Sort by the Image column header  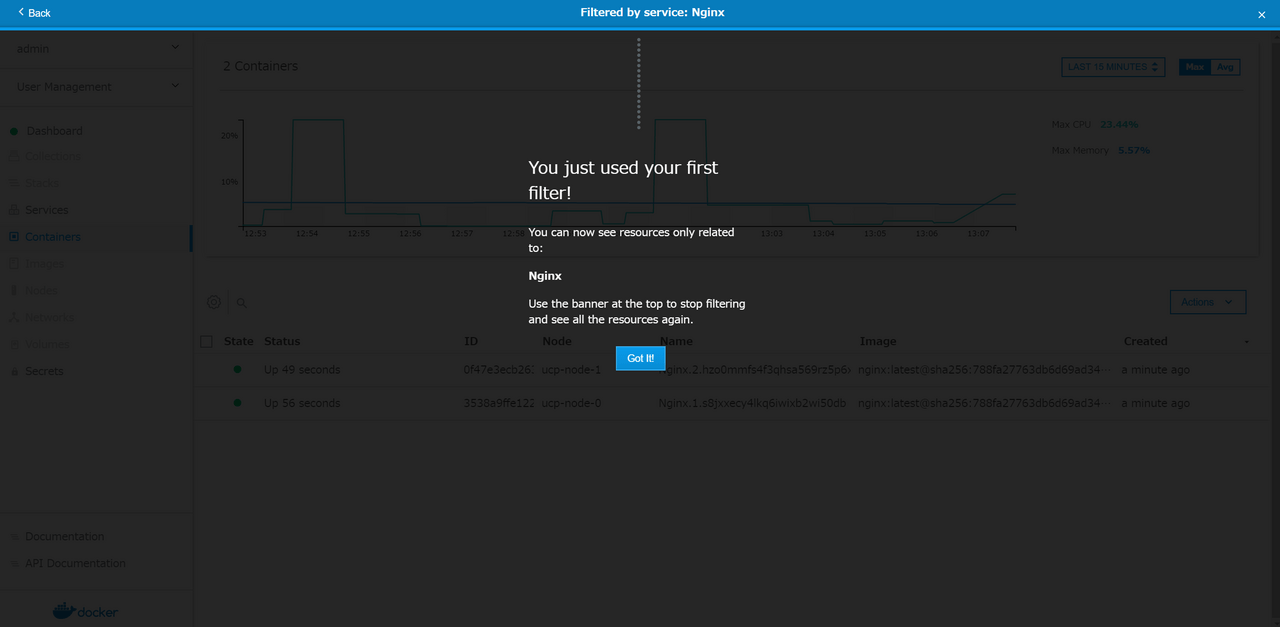[x=877, y=342]
